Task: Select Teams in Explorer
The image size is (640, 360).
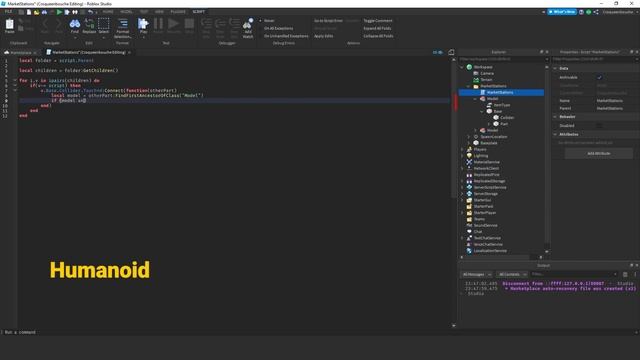Action: (x=479, y=219)
